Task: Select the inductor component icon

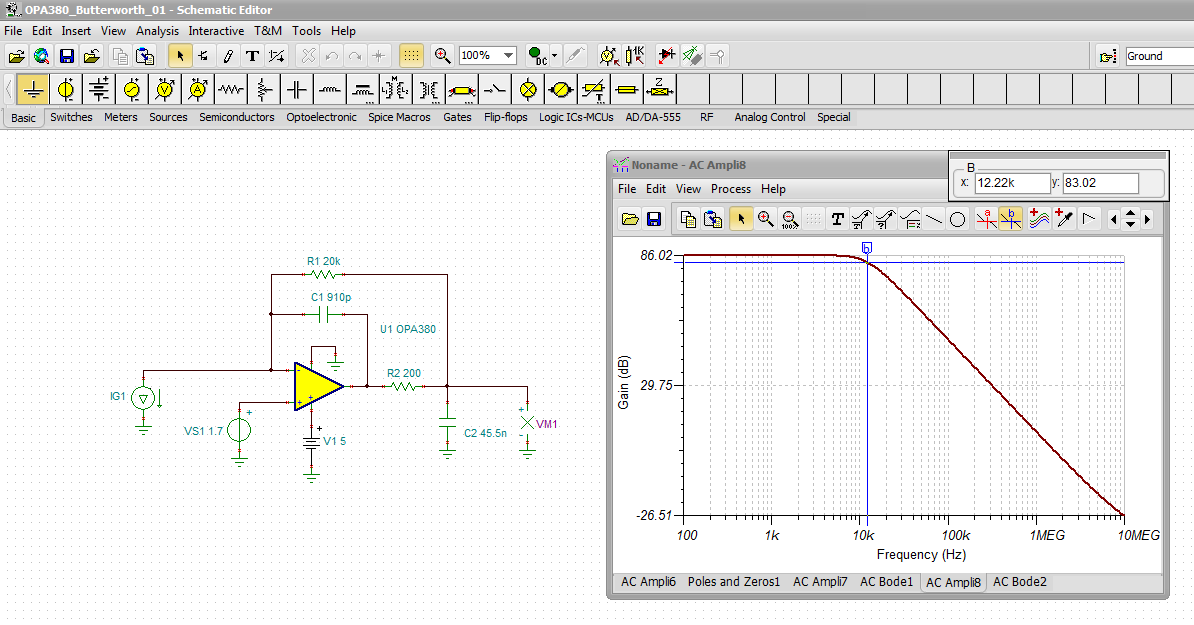Action: coord(330,90)
